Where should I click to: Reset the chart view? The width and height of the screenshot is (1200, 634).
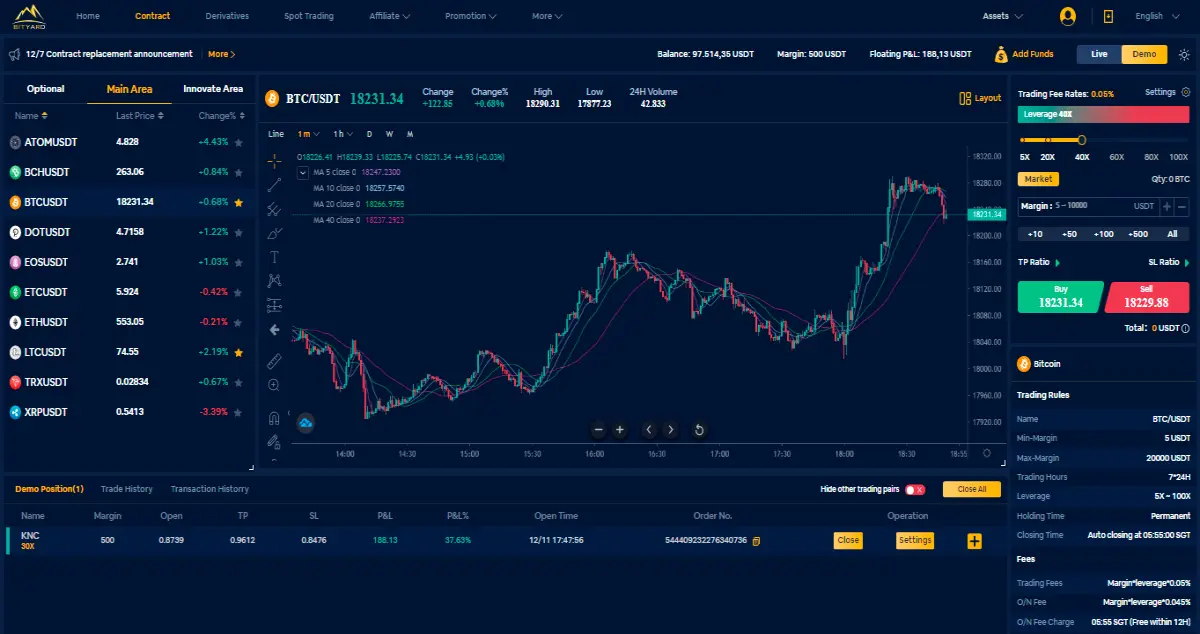699,430
